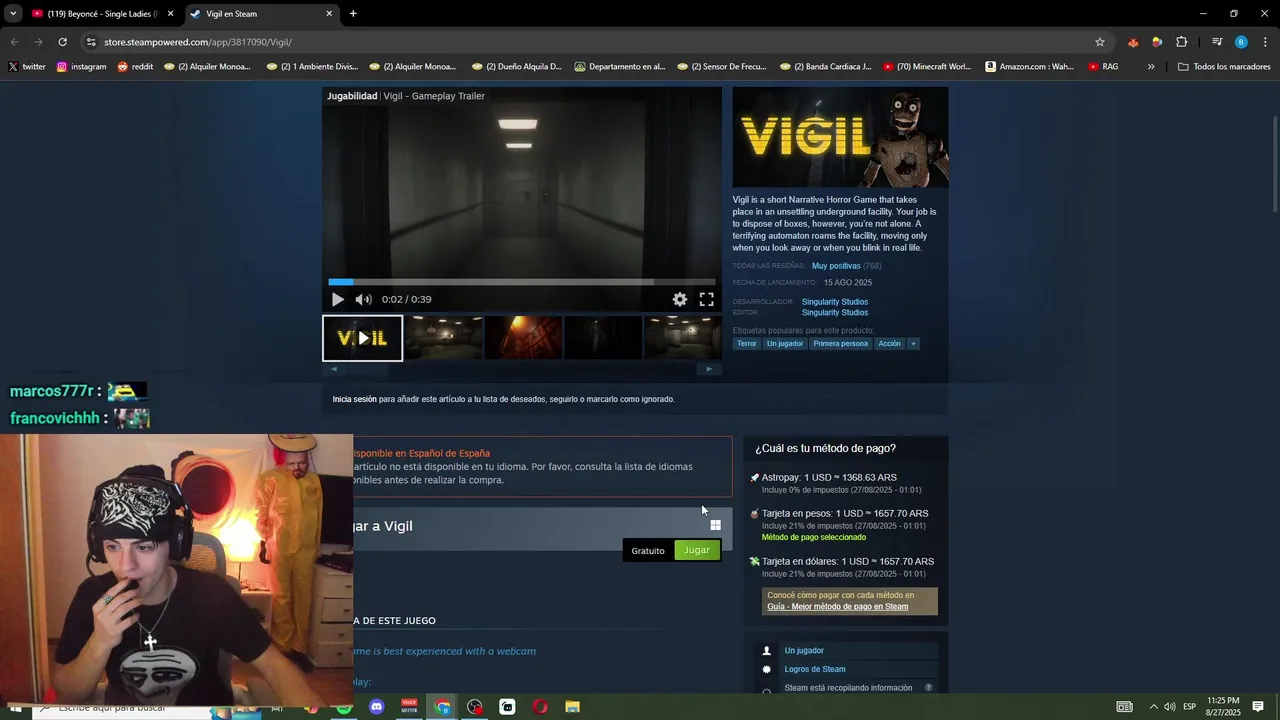Click the green Jugar button
Viewport: 1280px width, 720px height.
697,550
